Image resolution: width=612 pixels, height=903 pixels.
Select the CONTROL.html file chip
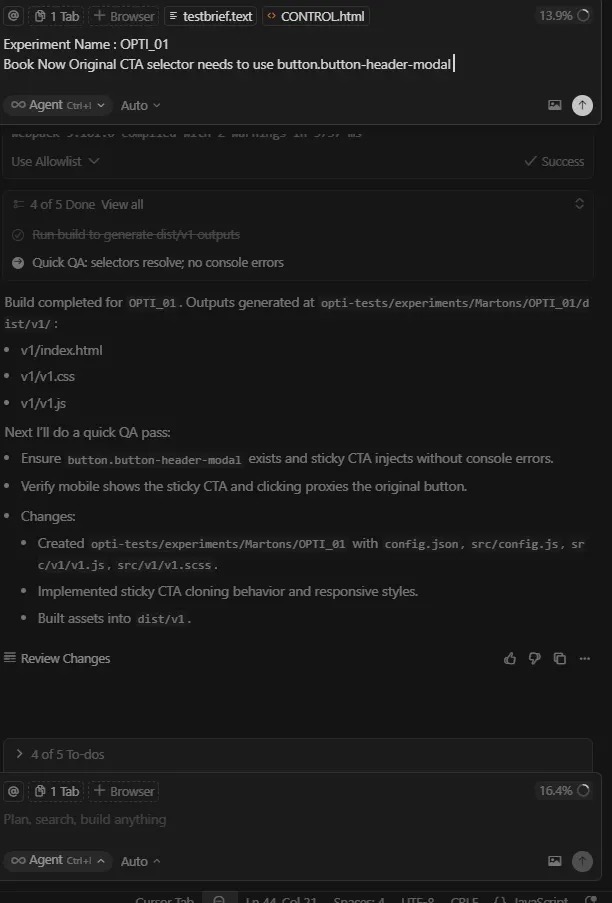click(x=316, y=16)
